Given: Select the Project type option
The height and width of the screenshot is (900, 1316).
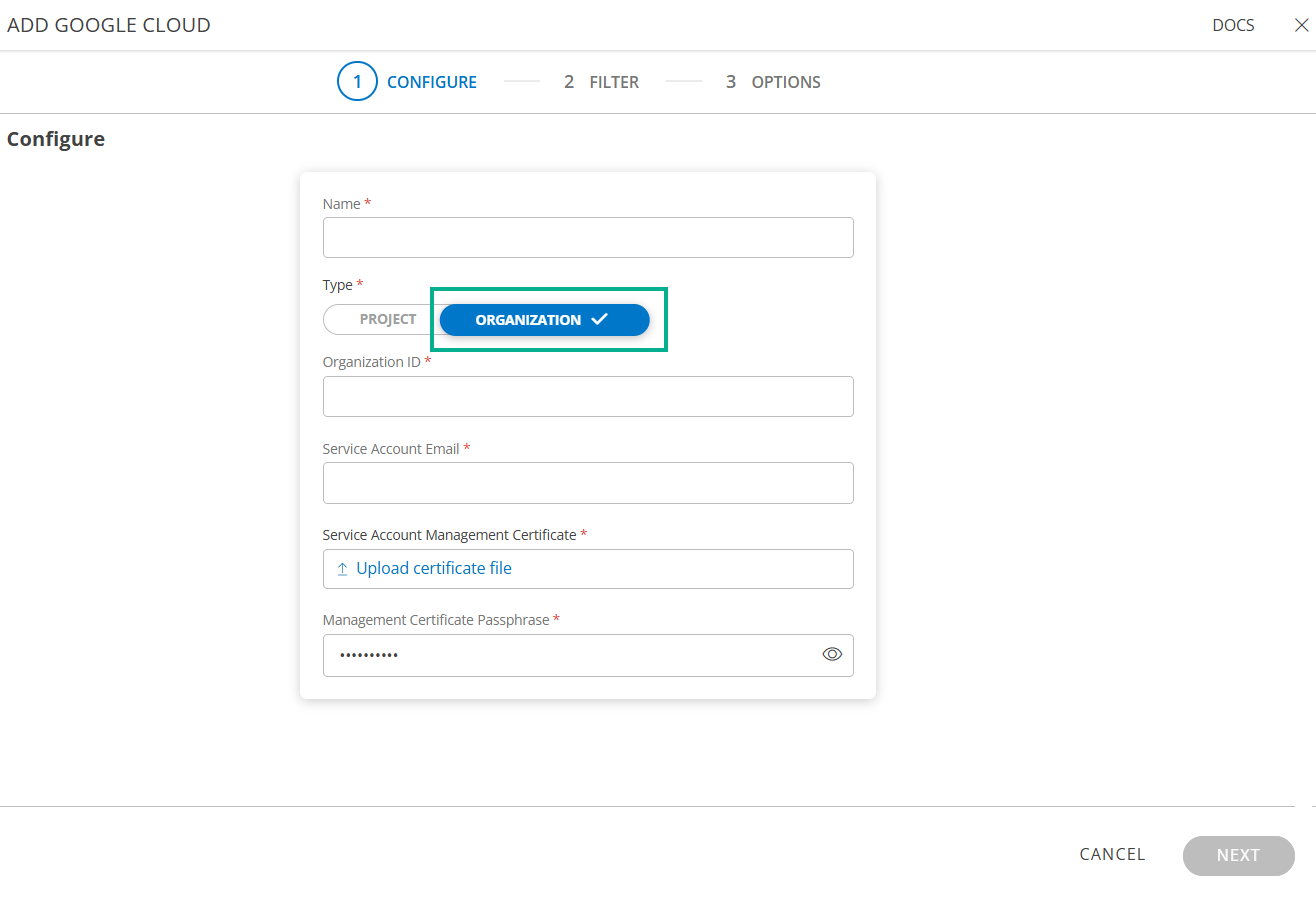Looking at the screenshot, I should click(x=390, y=319).
